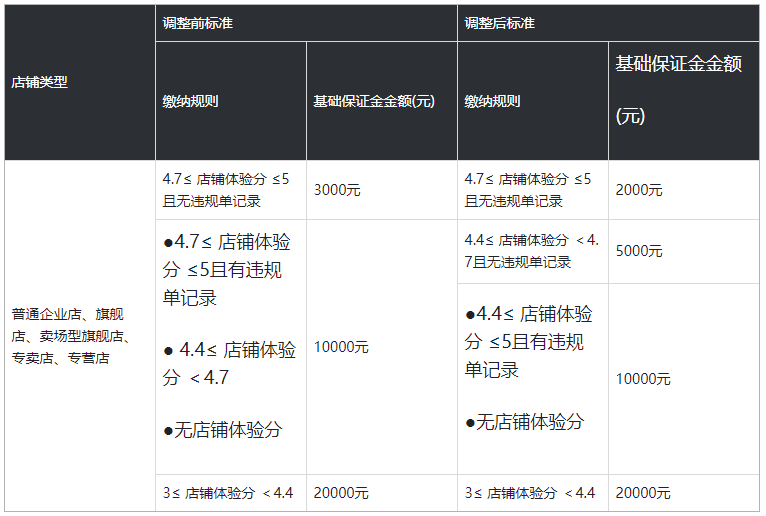Click 无店铺体验分 bullet in 调整前标准 column
Screen dimensions: 766x516
(223, 430)
